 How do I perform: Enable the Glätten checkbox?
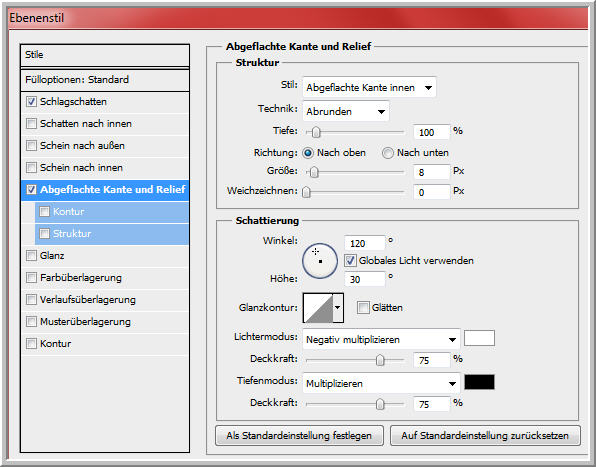click(363, 307)
